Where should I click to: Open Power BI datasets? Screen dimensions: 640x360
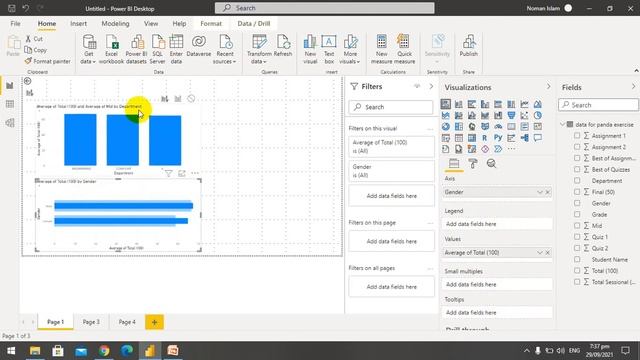click(136, 49)
